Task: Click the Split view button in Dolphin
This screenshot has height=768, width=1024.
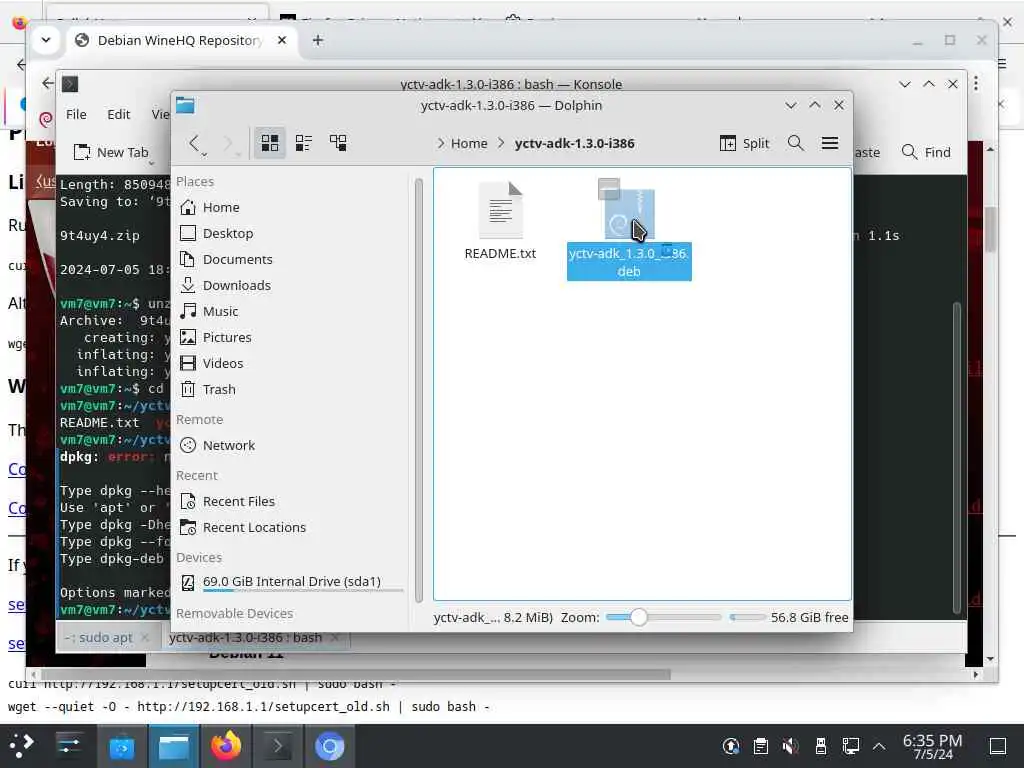Action: click(x=744, y=143)
